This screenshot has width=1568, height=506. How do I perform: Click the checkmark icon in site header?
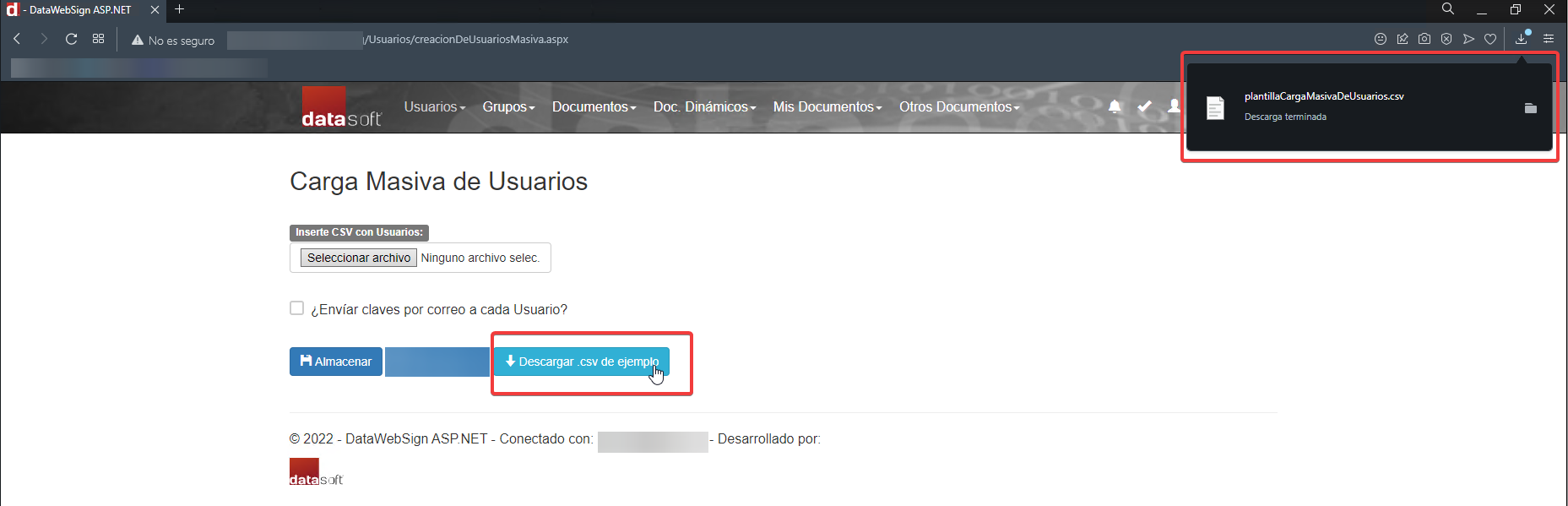pyautogui.click(x=1144, y=106)
